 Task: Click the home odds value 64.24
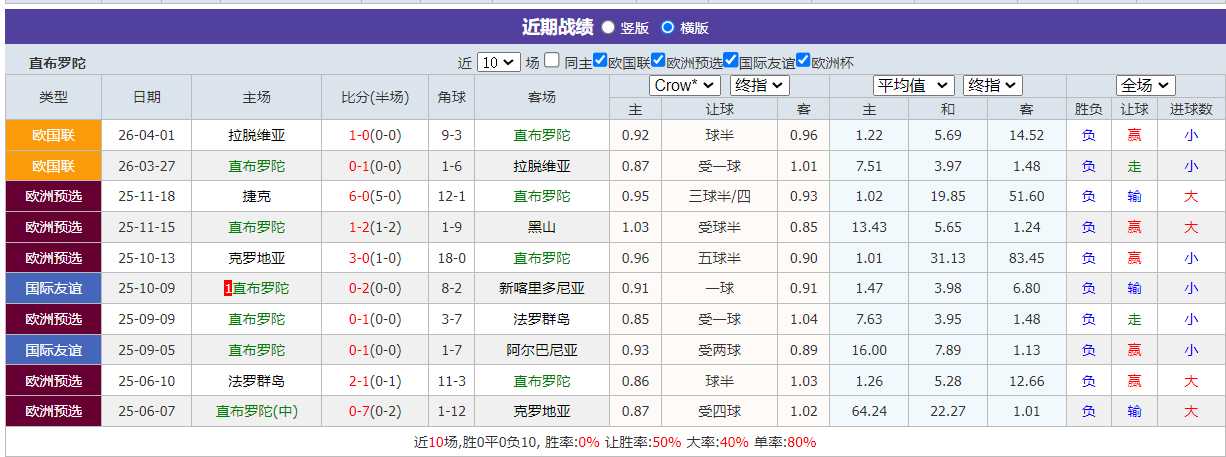pos(869,411)
